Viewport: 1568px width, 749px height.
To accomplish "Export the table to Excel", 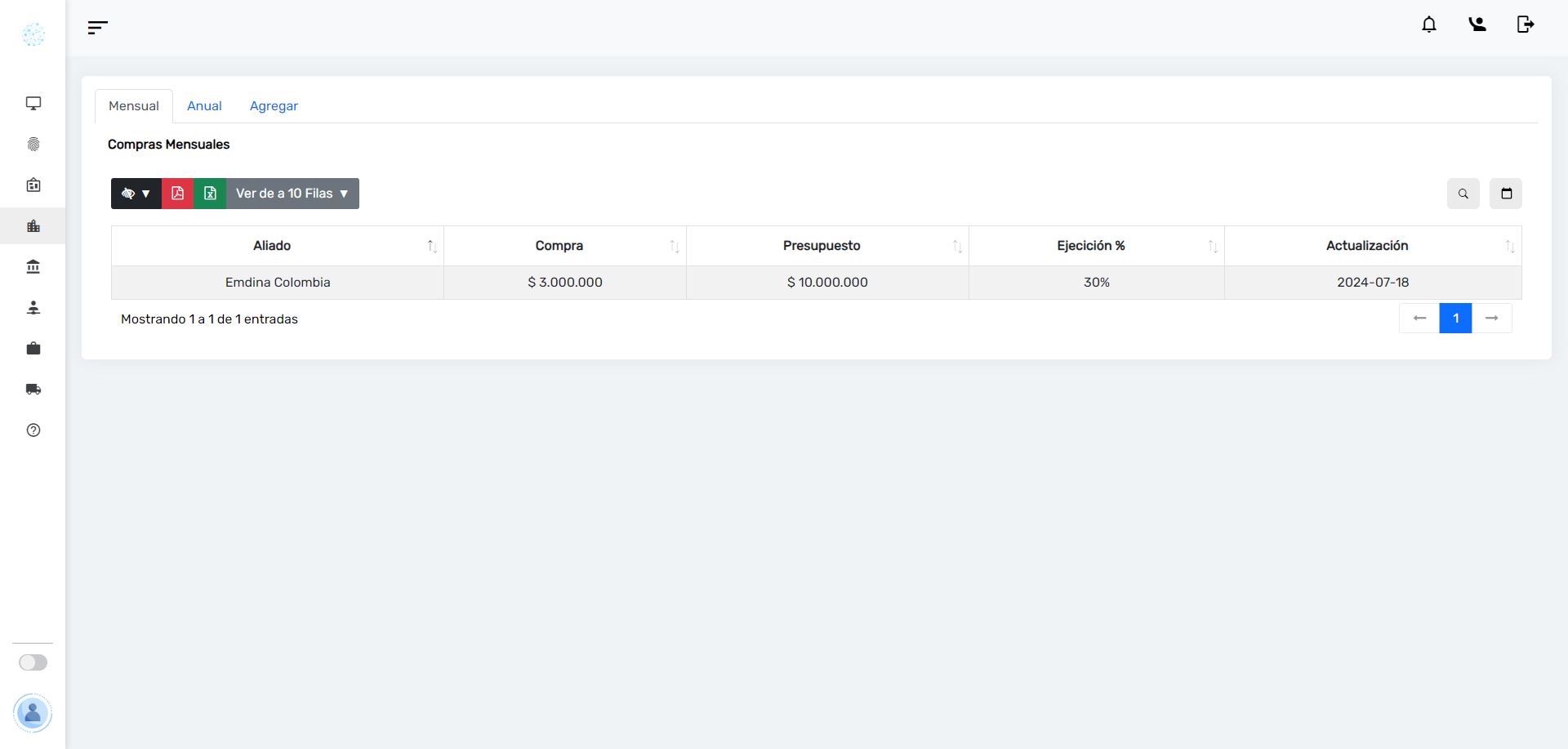I will [x=210, y=194].
